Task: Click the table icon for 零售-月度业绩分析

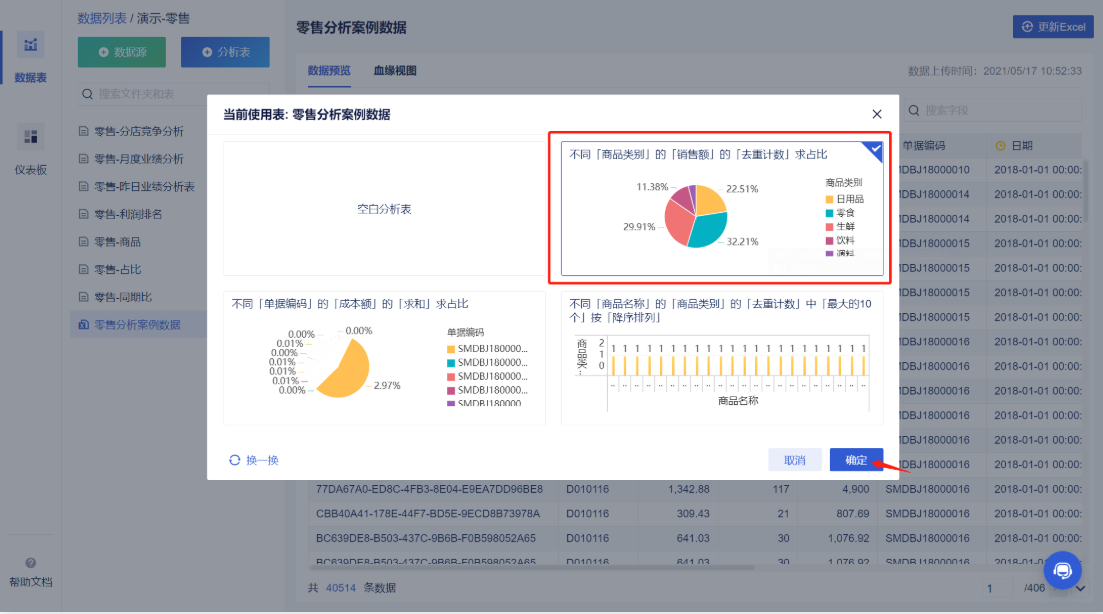Action: click(x=84, y=159)
